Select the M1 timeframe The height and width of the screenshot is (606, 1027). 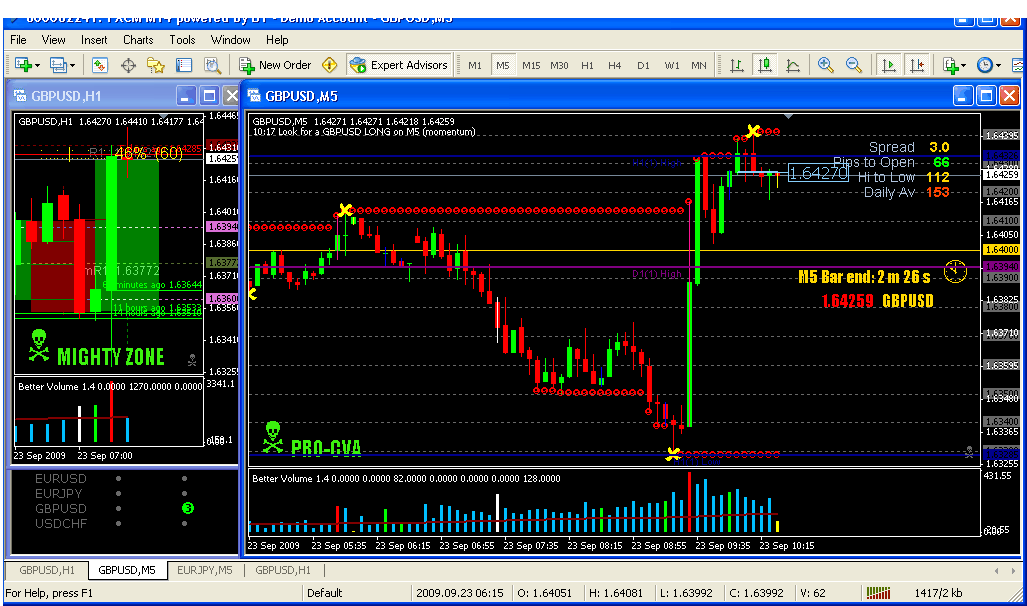pyautogui.click(x=475, y=65)
